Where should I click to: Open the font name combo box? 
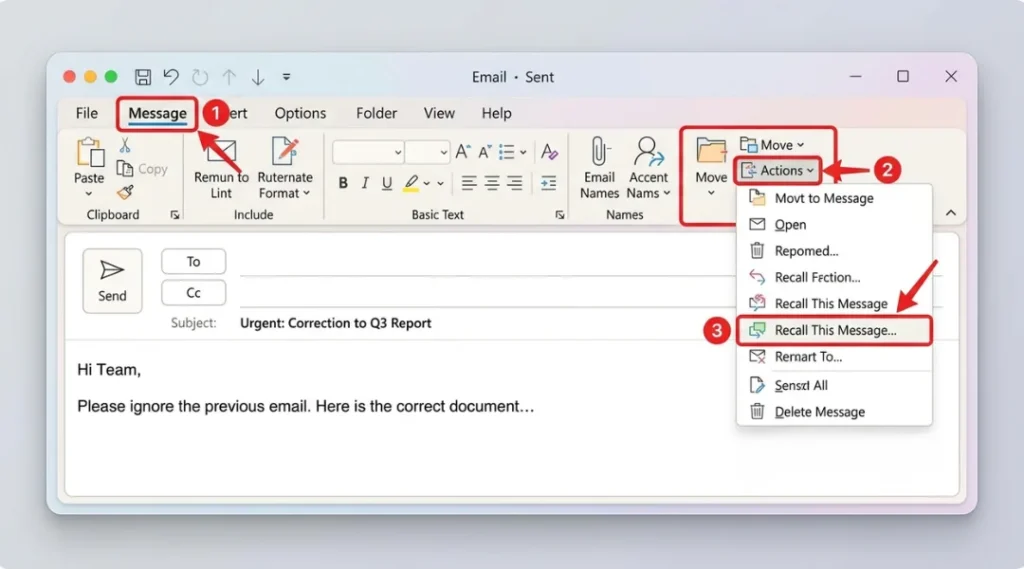pos(368,152)
